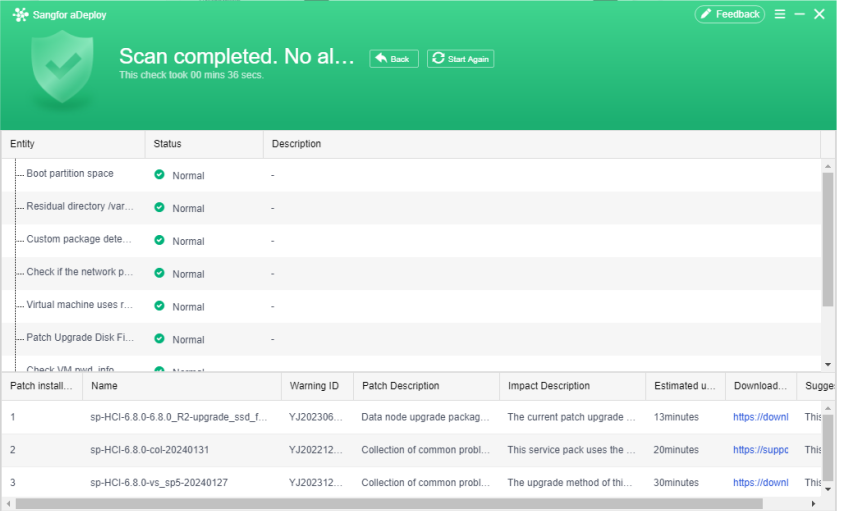Click the status icon for Virtual machine row
Viewport: 841px width, 511px height.
(159, 306)
